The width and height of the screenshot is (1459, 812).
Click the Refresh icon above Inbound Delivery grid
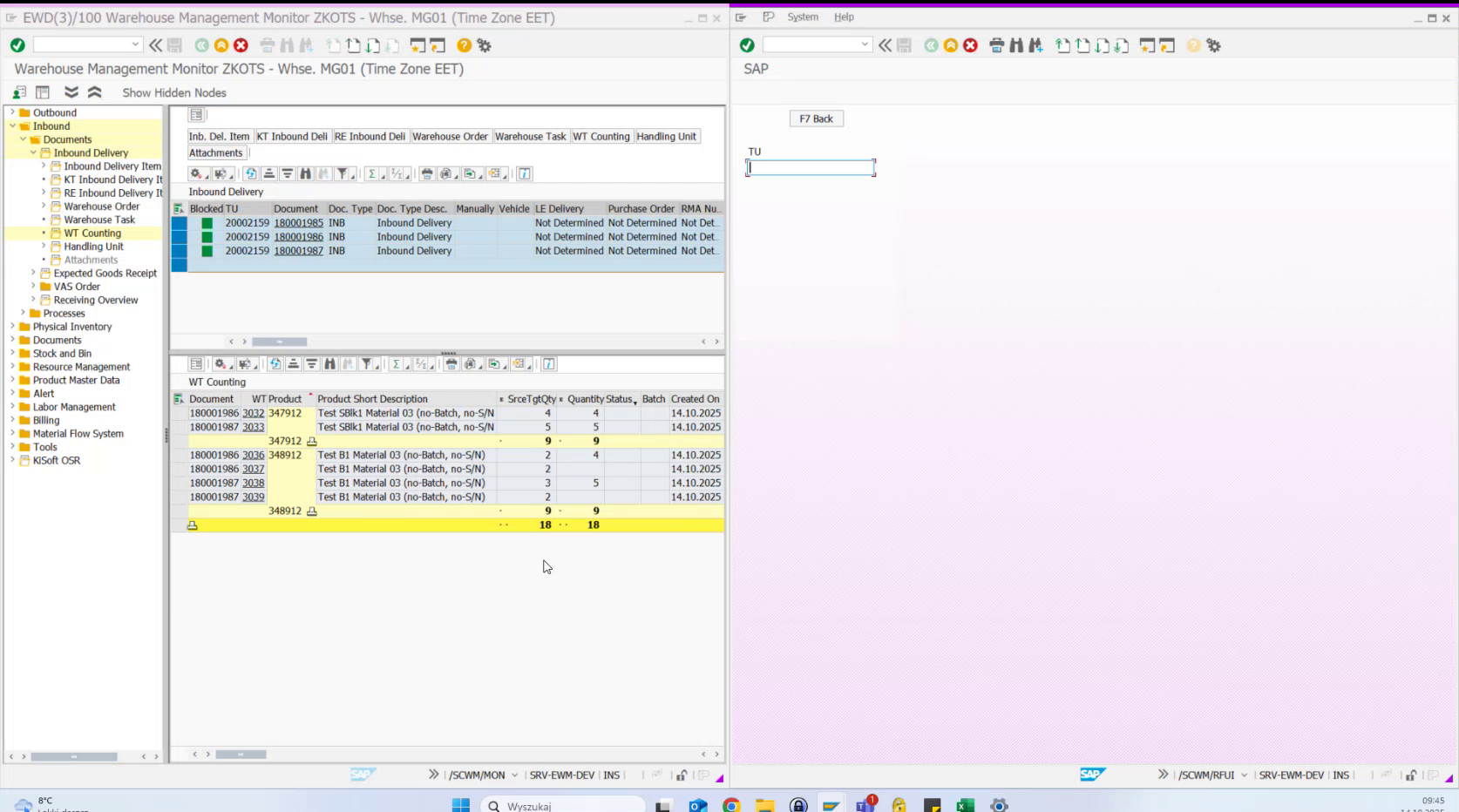(250, 173)
